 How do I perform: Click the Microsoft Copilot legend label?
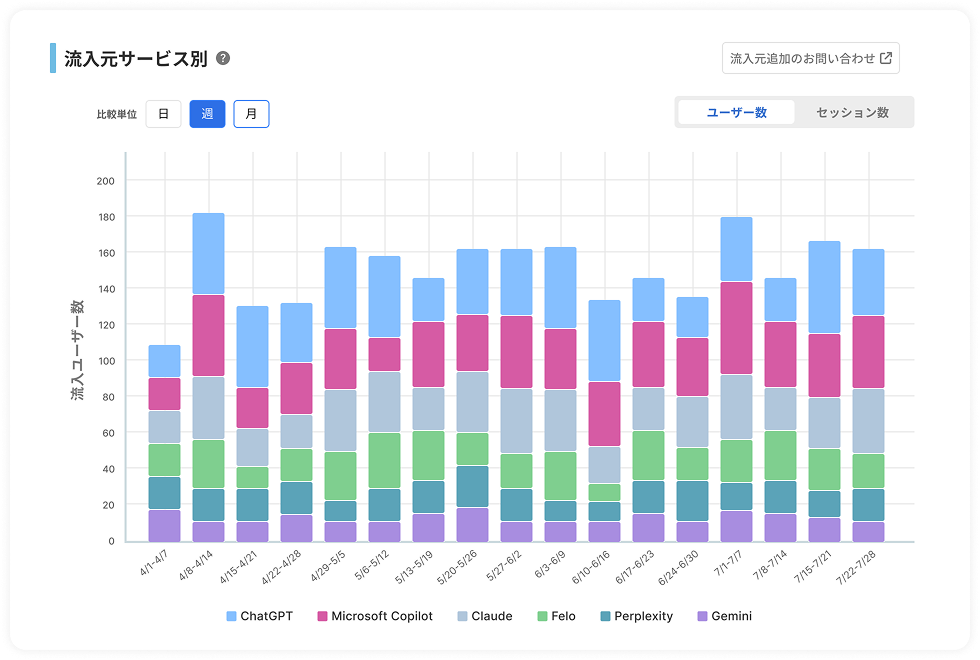[382, 616]
